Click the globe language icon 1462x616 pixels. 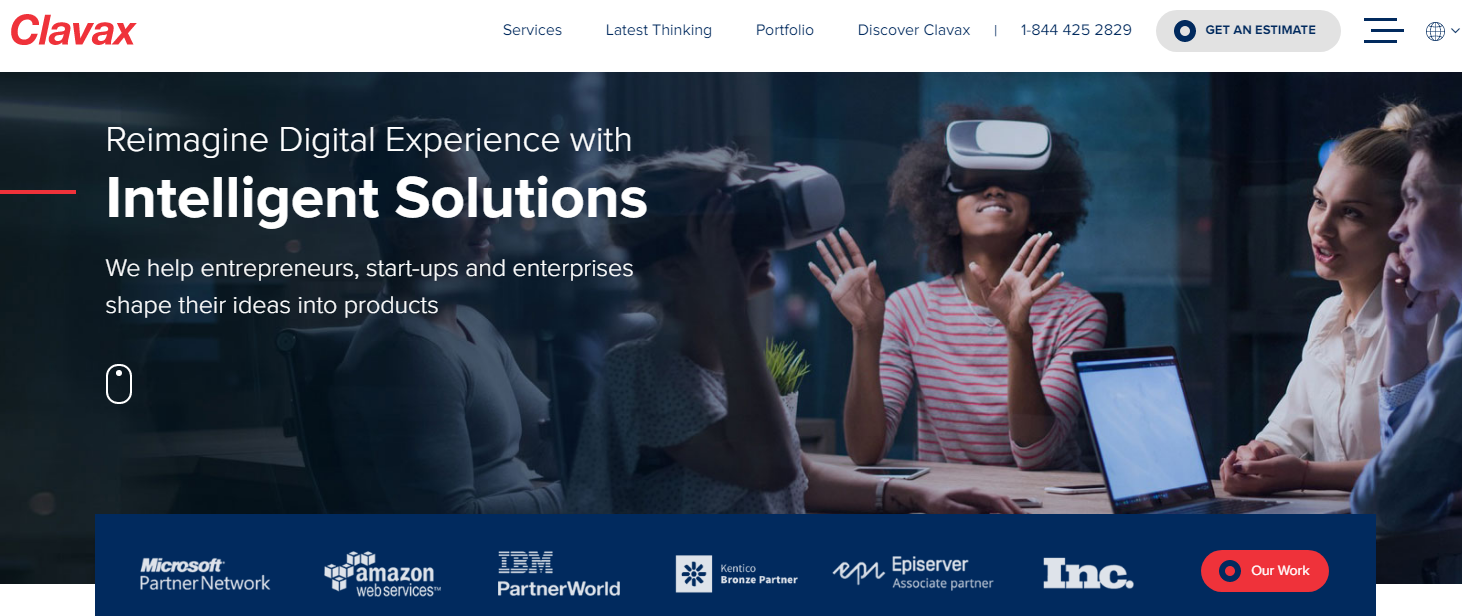pyautogui.click(x=1435, y=31)
